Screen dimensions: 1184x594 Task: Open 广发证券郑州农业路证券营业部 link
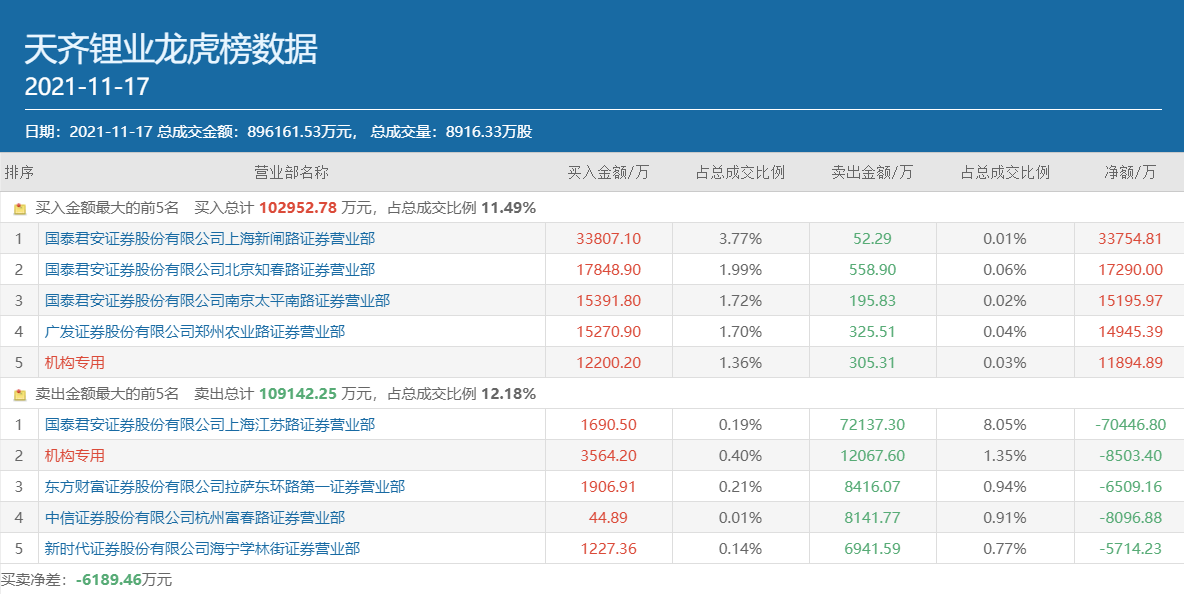[x=195, y=332]
